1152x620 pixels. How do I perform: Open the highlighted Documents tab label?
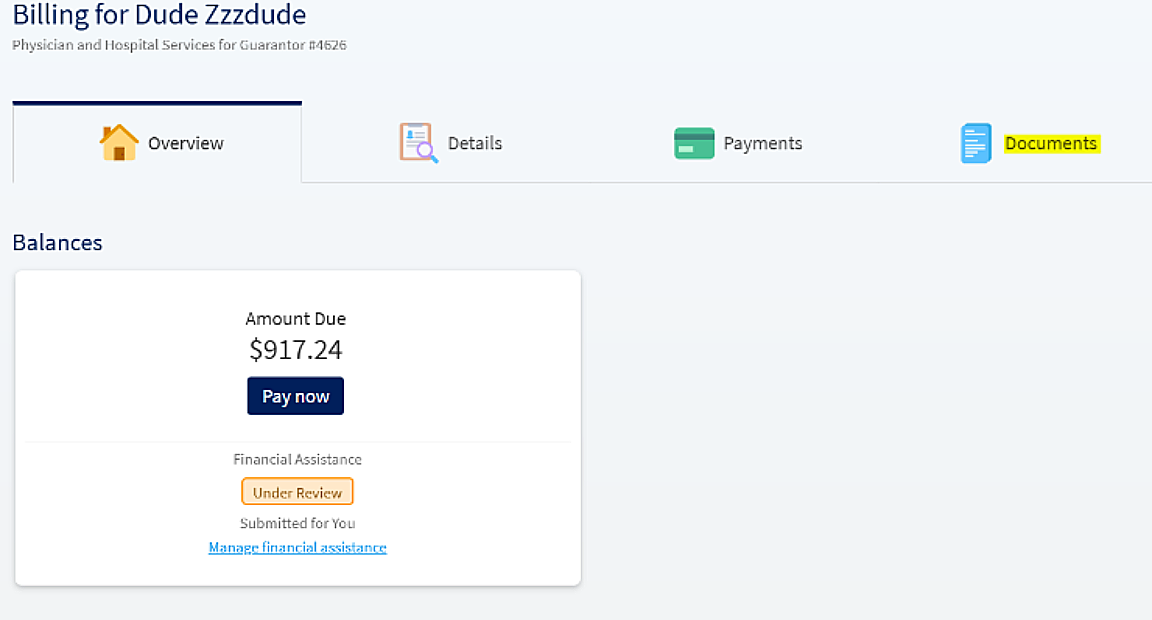click(x=1051, y=143)
